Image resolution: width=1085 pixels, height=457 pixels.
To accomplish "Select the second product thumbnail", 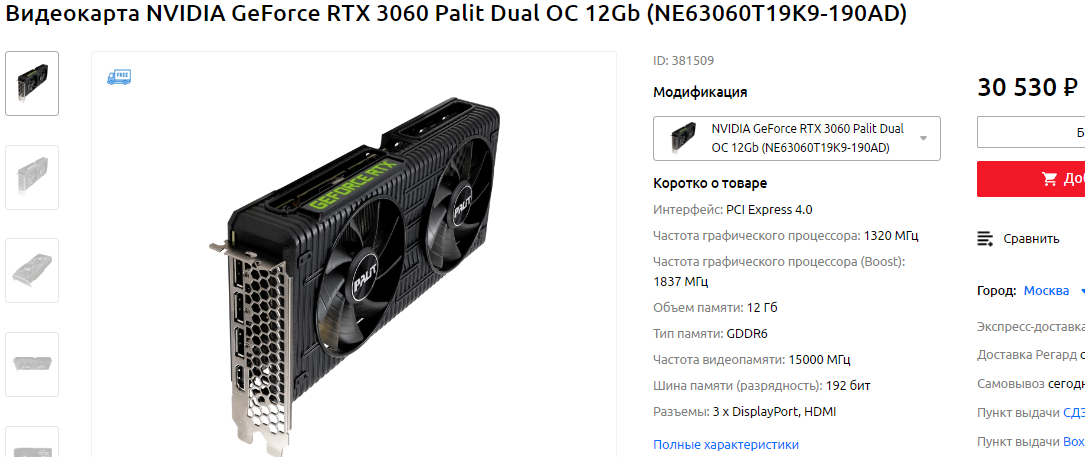I will click(x=32, y=177).
